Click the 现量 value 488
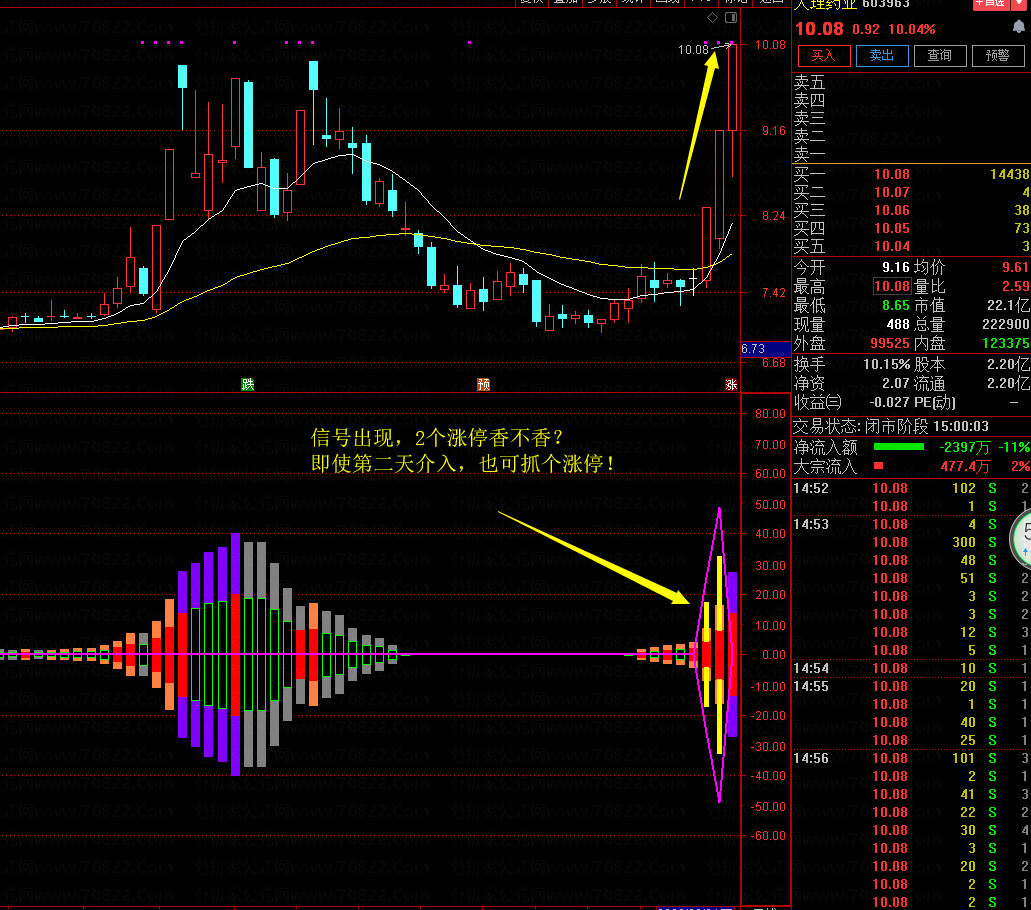The image size is (1031, 910). [x=898, y=325]
